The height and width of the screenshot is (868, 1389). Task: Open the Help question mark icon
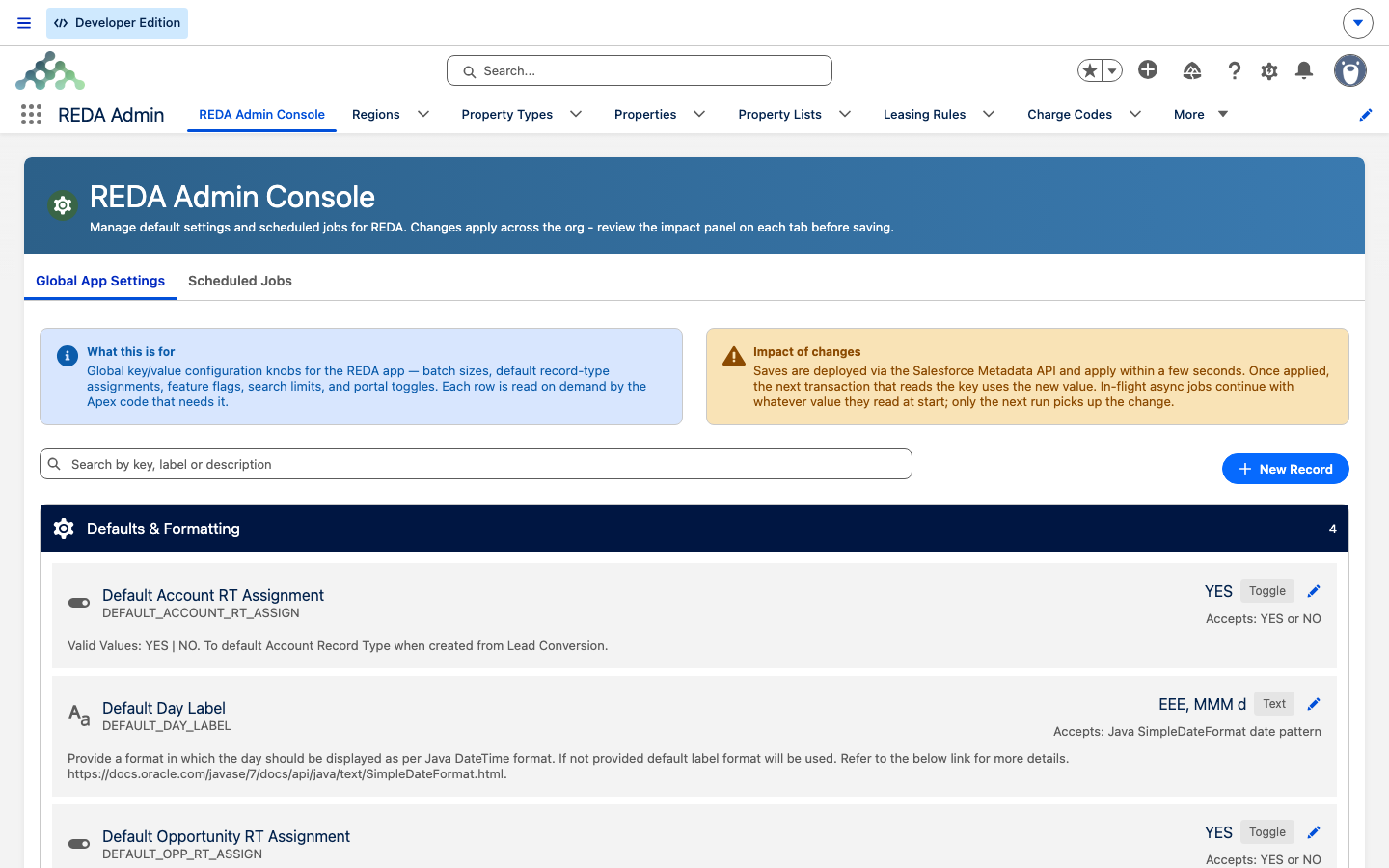pyautogui.click(x=1235, y=70)
